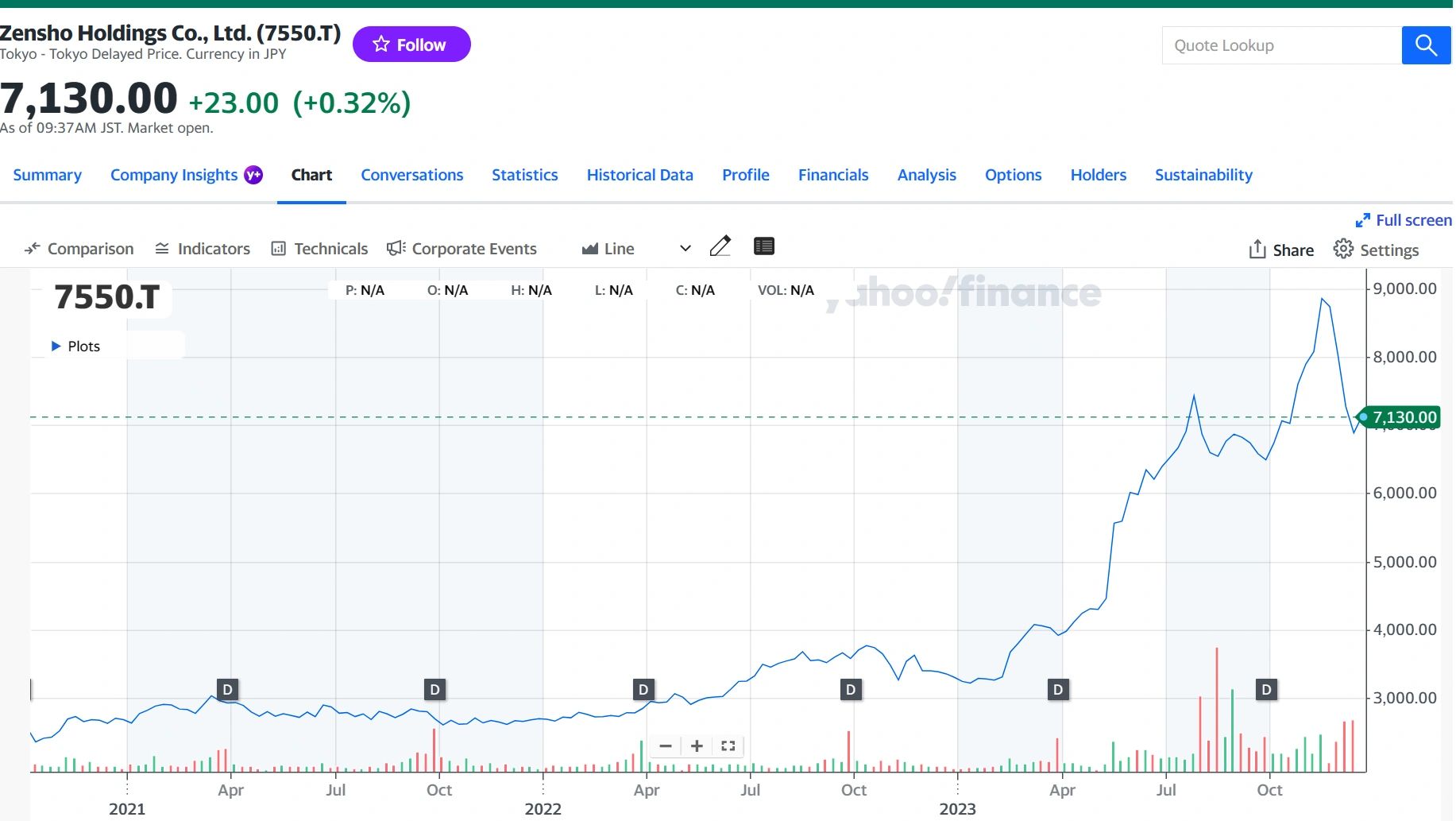
Task: Click the dividend marker near Oct 2022
Action: click(x=851, y=689)
